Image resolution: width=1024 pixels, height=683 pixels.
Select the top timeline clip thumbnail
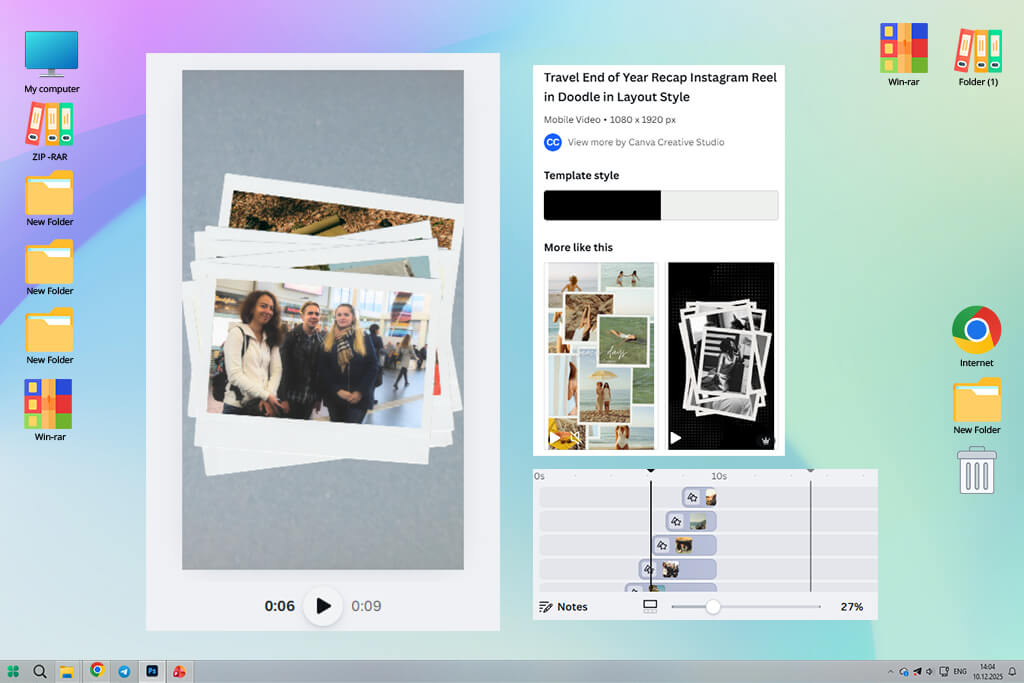point(710,498)
